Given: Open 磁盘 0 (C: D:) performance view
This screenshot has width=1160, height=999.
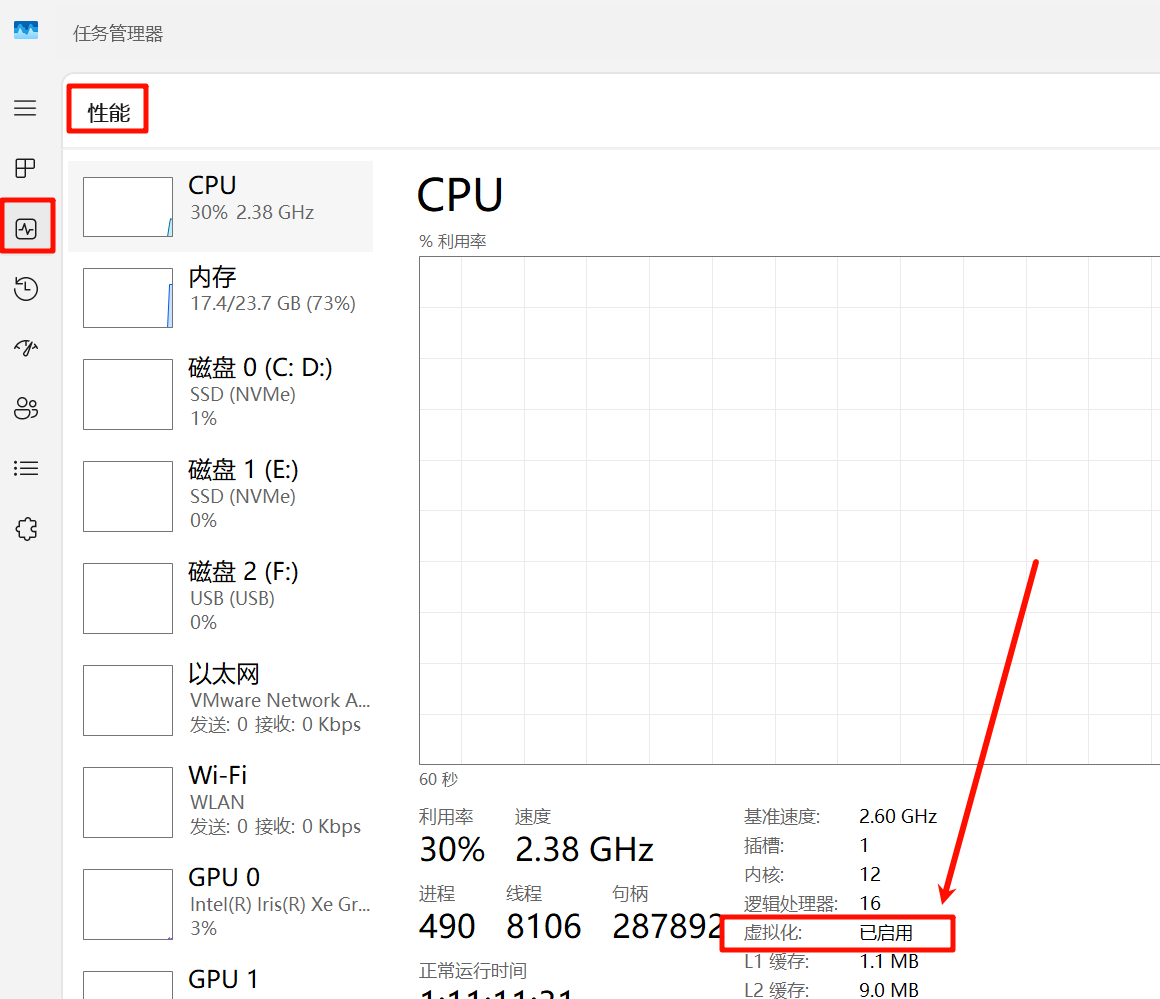Looking at the screenshot, I should point(220,394).
